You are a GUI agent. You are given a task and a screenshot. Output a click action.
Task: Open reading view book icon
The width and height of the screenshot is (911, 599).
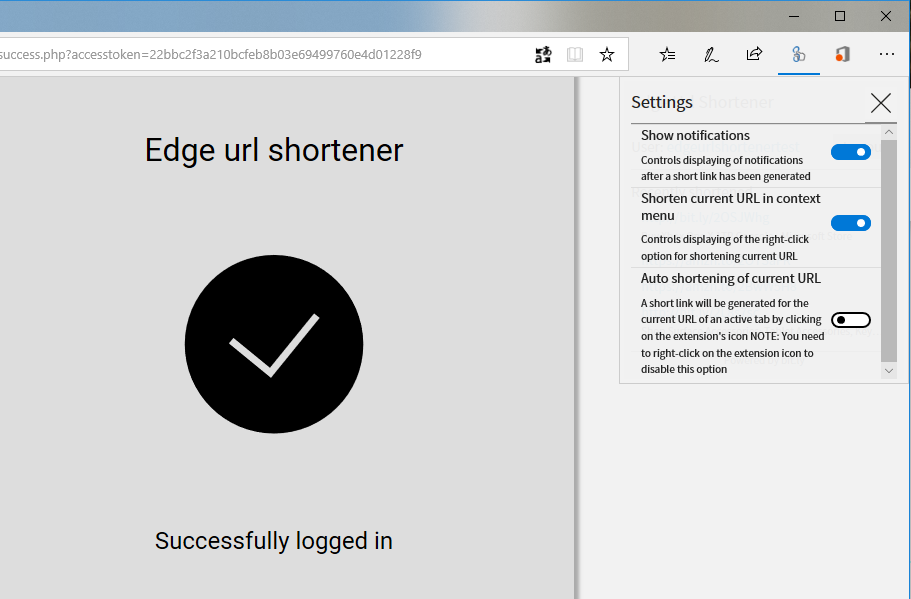pyautogui.click(x=575, y=55)
